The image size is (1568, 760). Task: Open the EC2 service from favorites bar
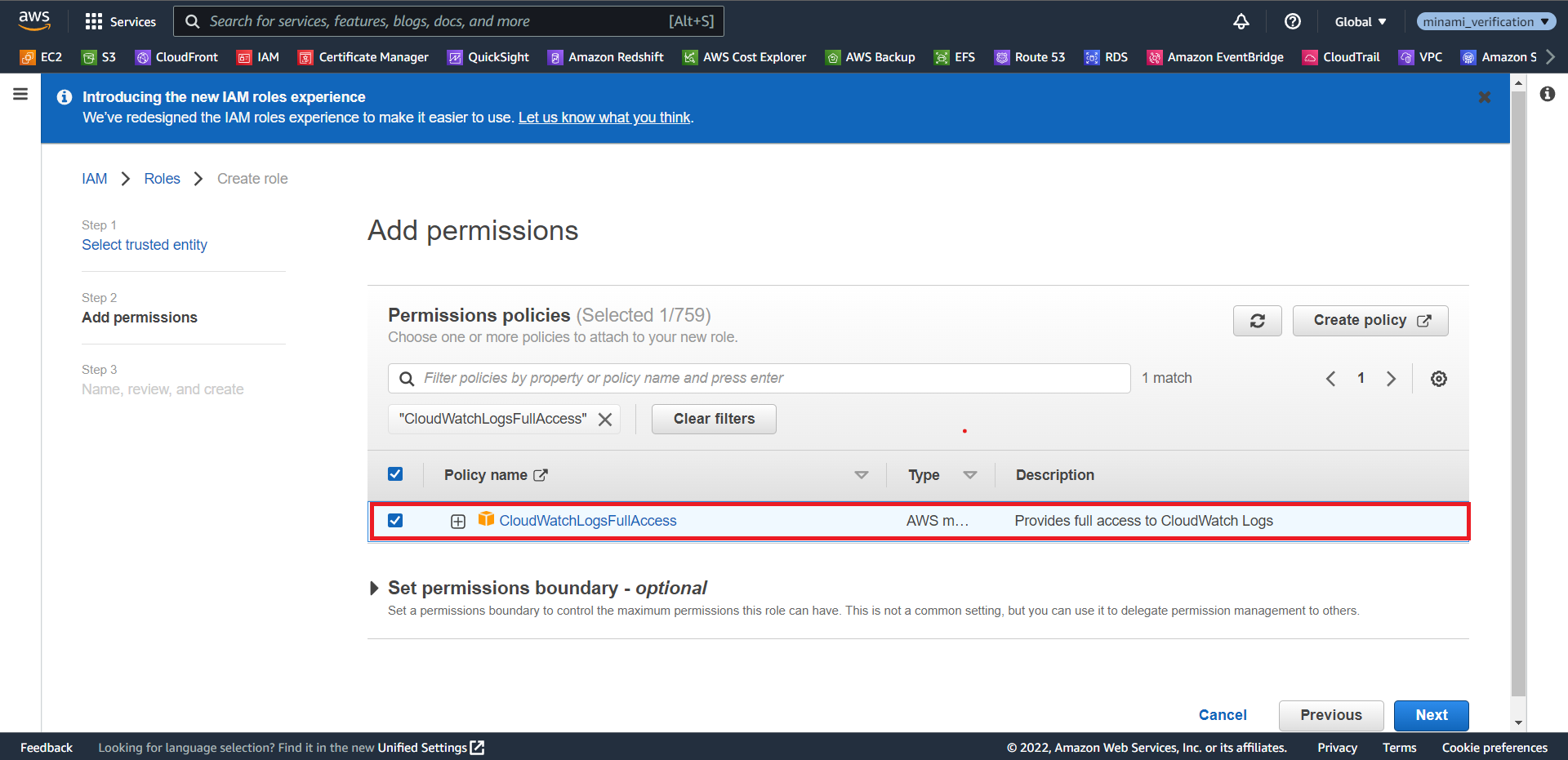click(40, 57)
